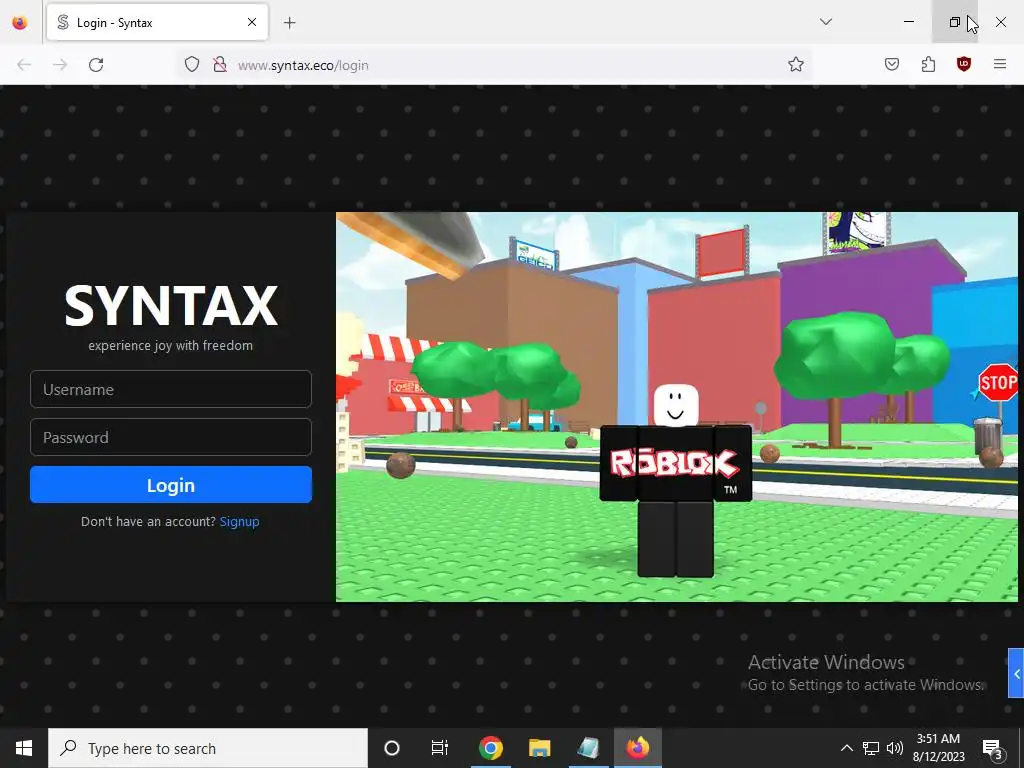Click the SYNTAX logo heading

coord(171,306)
